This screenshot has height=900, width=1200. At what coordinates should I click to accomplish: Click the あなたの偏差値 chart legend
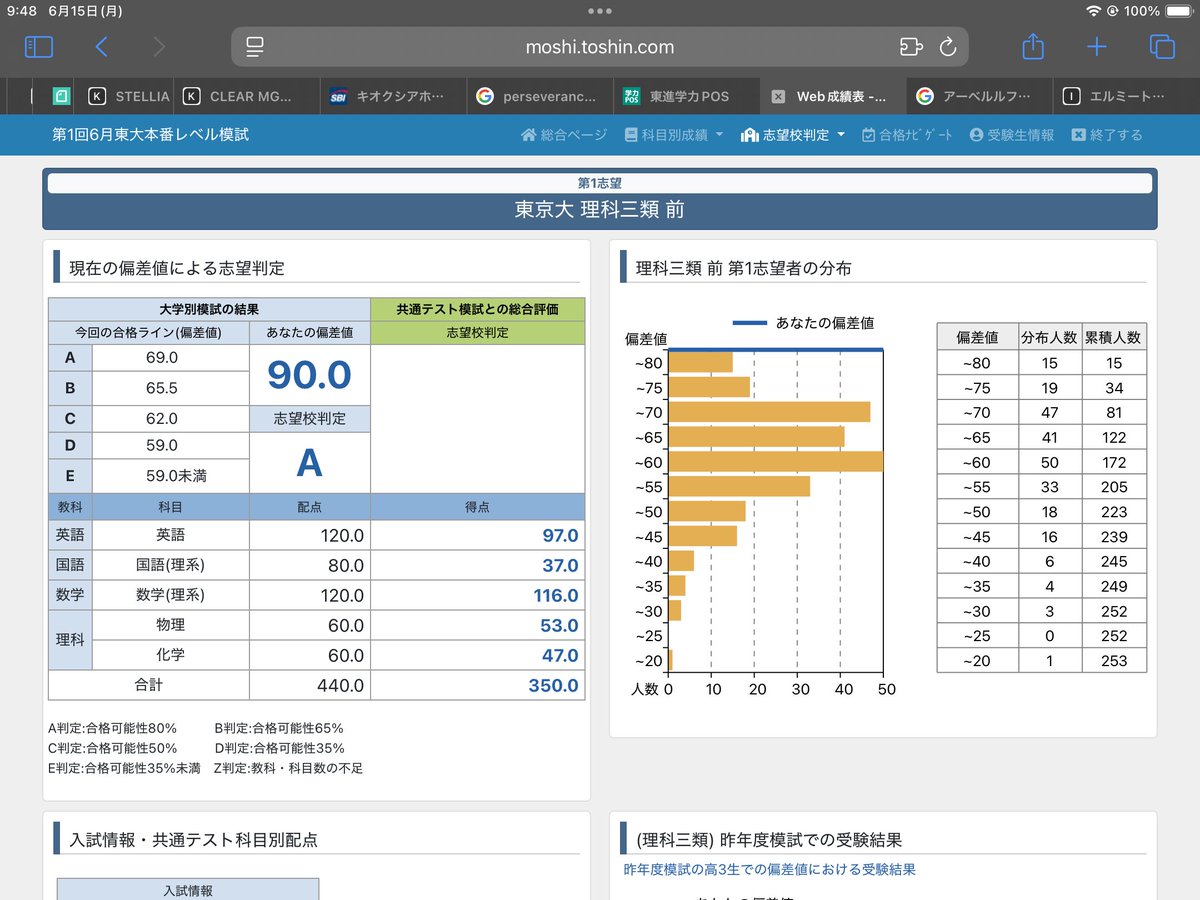pos(804,323)
